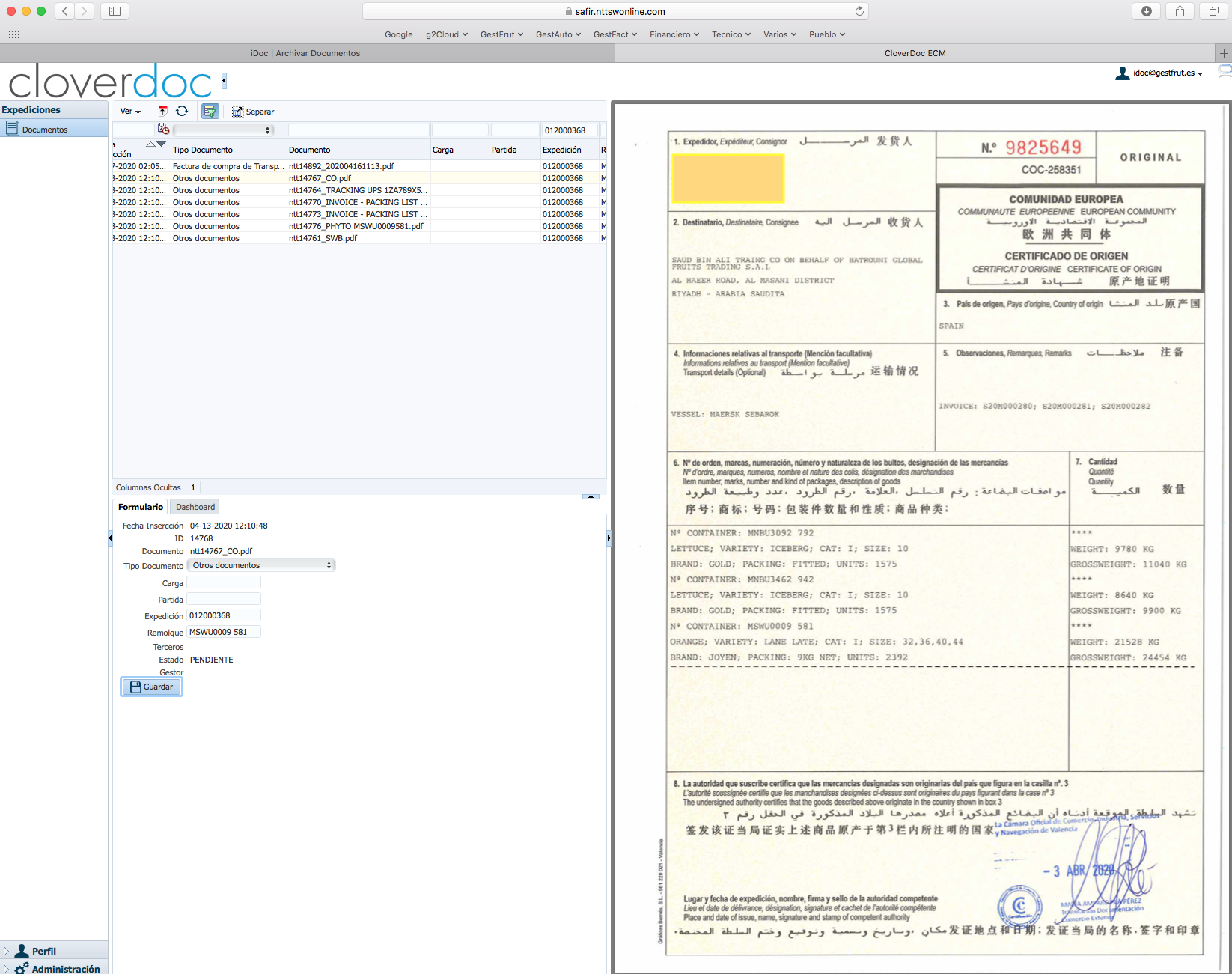This screenshot has width=1232, height=974.
Task: Open the idoc@gestfrut.es account dropdown
Action: 1201,73
